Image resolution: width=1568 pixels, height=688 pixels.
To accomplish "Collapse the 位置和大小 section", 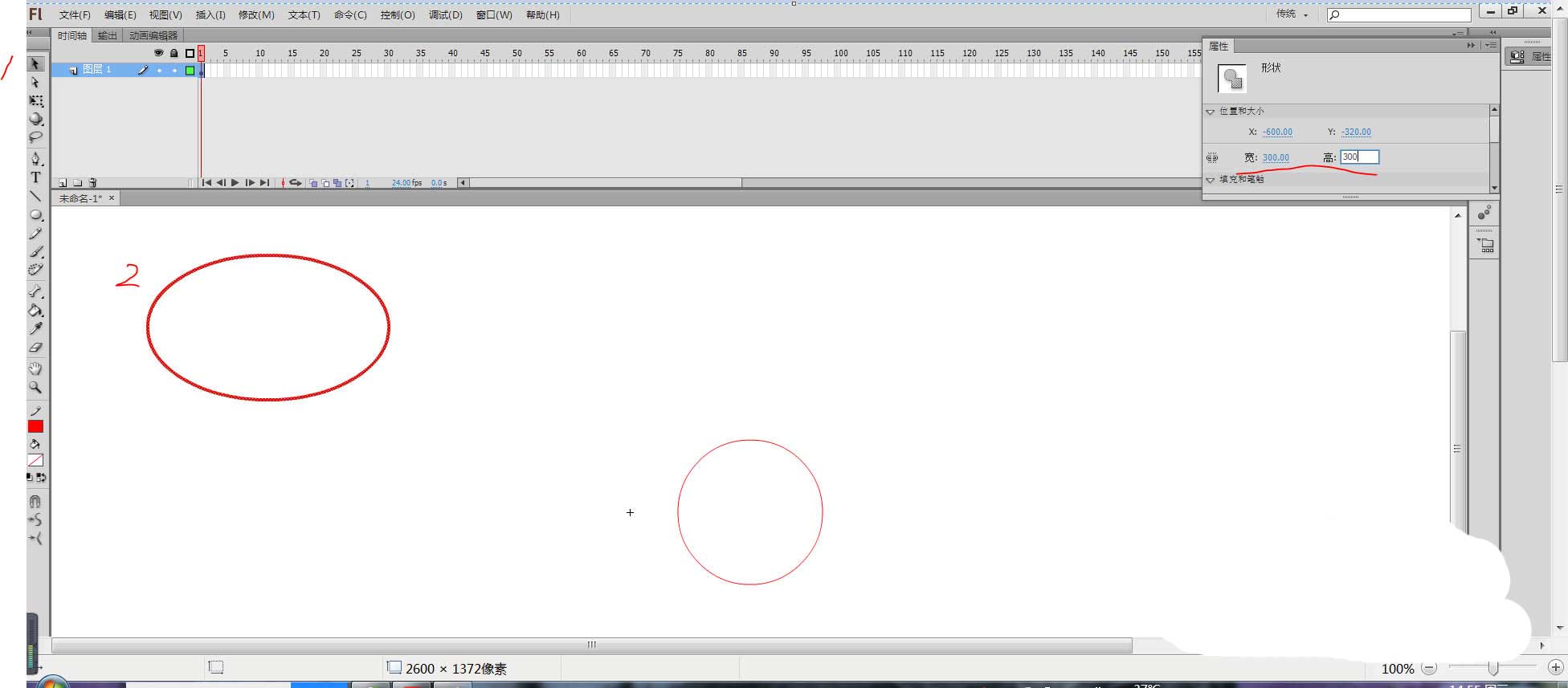I will click(x=1211, y=112).
